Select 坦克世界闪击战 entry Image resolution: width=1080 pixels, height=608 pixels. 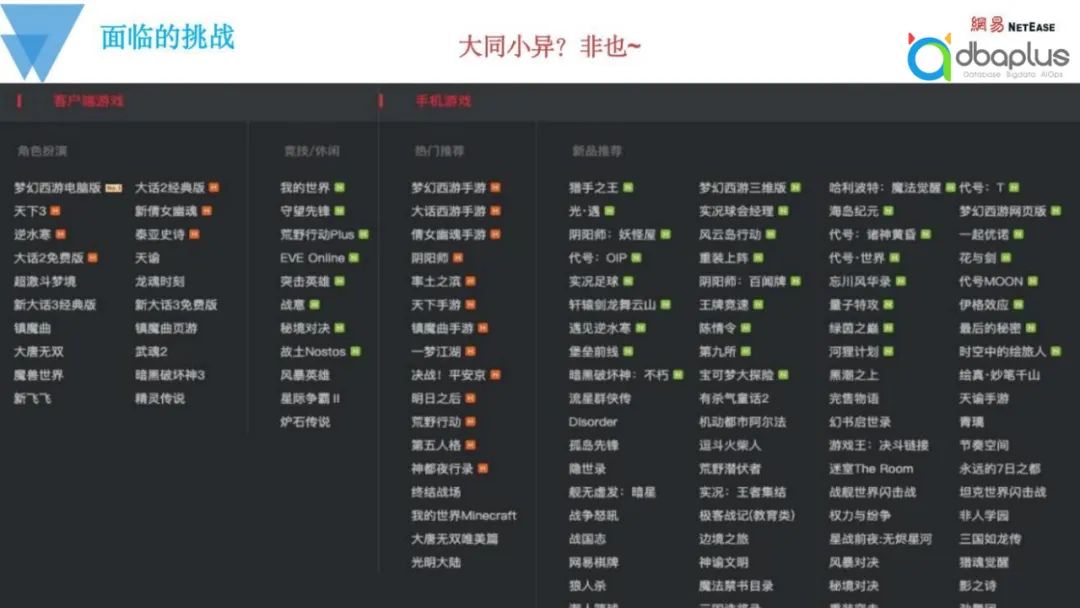click(1003, 492)
